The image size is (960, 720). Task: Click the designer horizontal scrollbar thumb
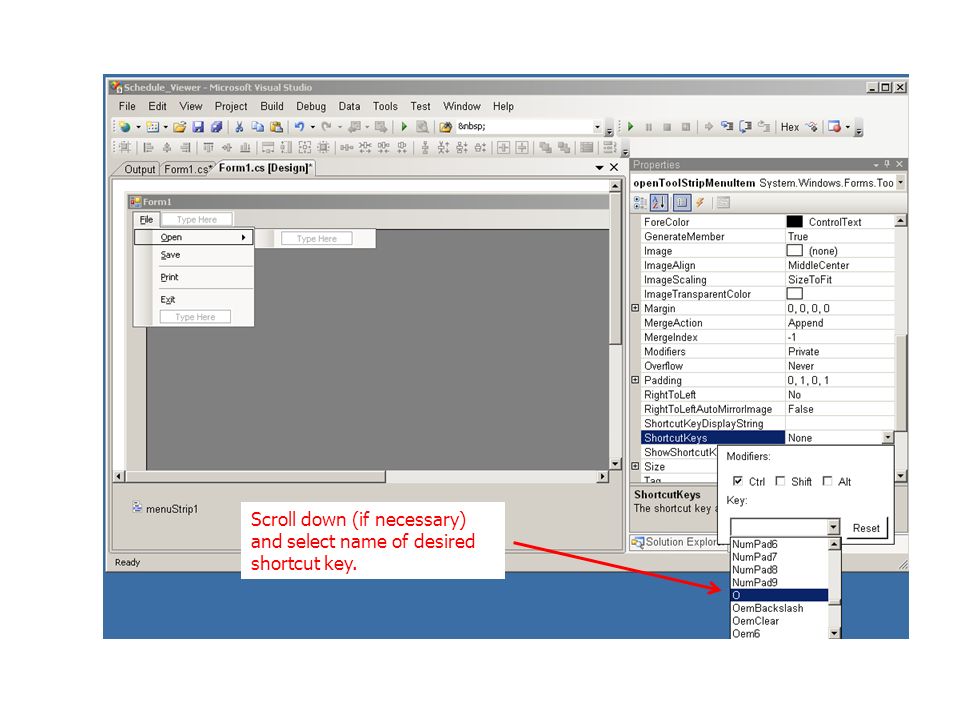click(x=256, y=476)
